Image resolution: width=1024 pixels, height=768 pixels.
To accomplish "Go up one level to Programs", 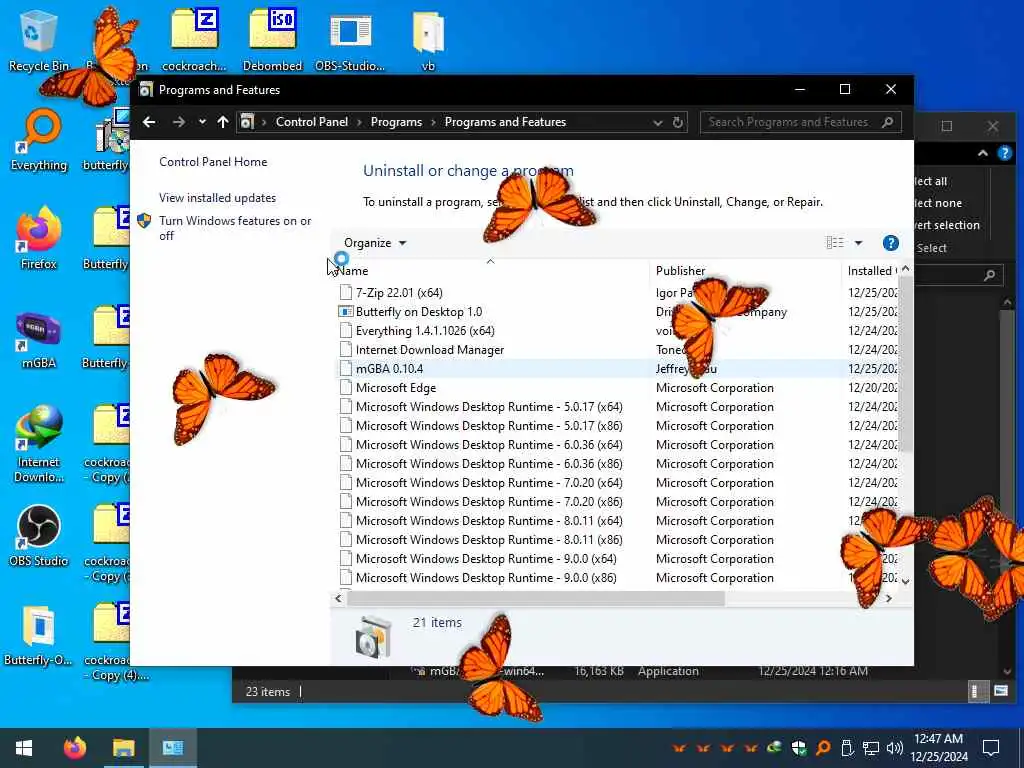I will [x=223, y=122].
